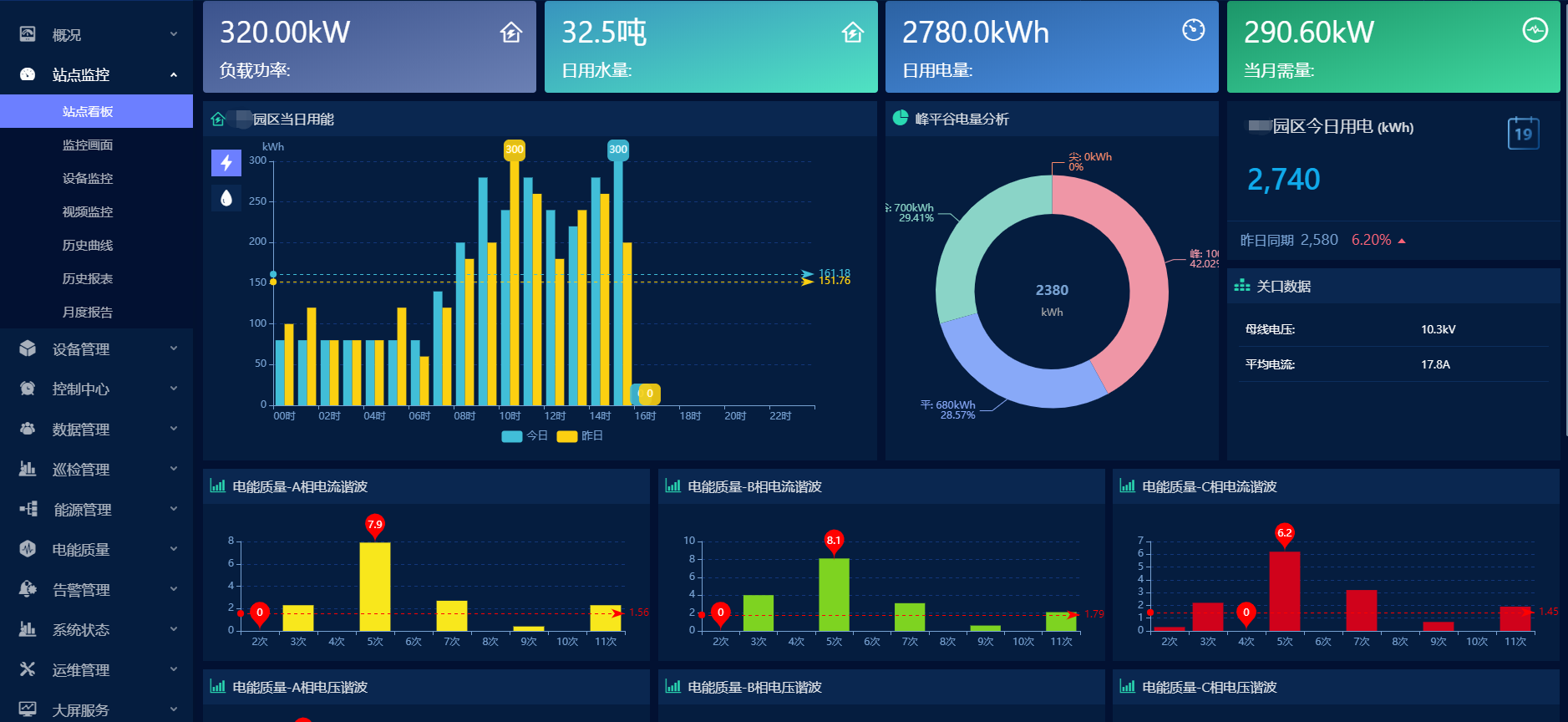Click the 峰平谷电量分析 pie icon
Viewport: 1568px width, 722px height.
[901, 118]
